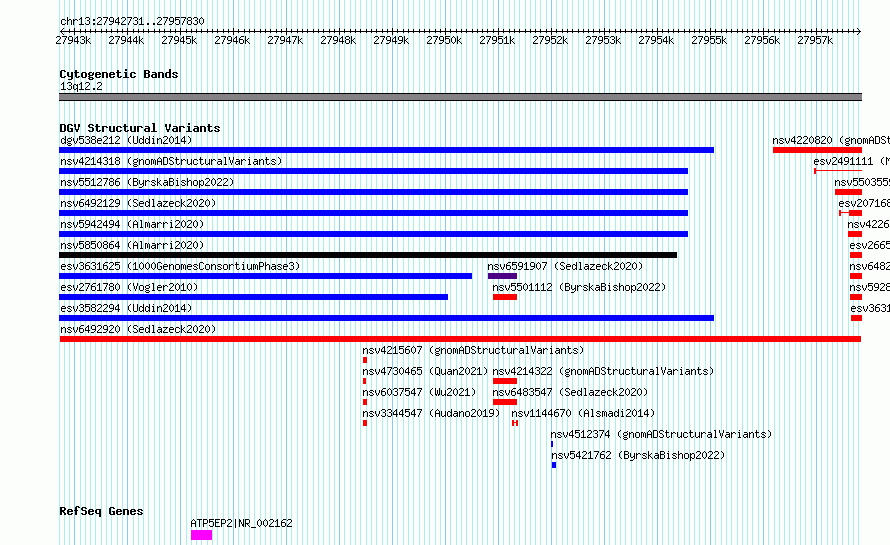Select the nsv4512374 (gnomADStructuralVariants) label
This screenshot has width=890, height=545.
coord(661,434)
